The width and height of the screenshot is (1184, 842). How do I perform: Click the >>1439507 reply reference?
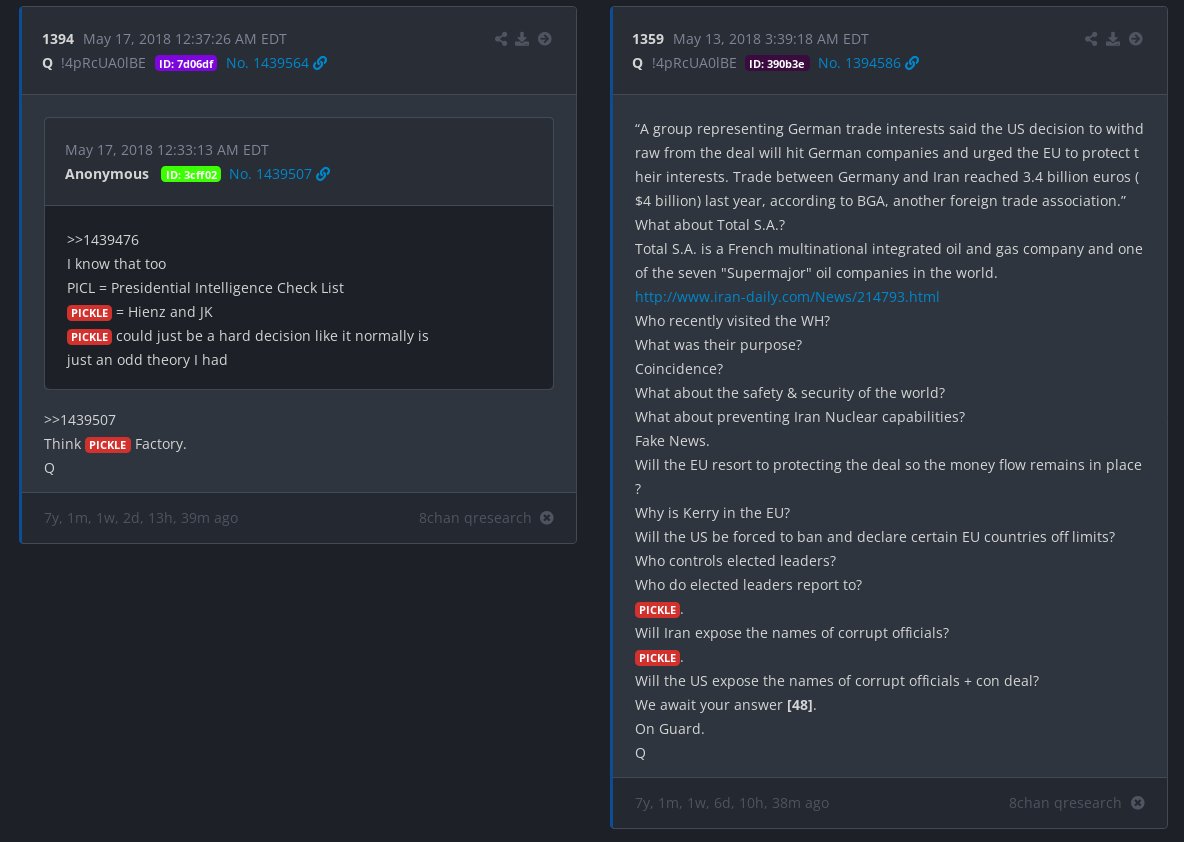point(80,420)
